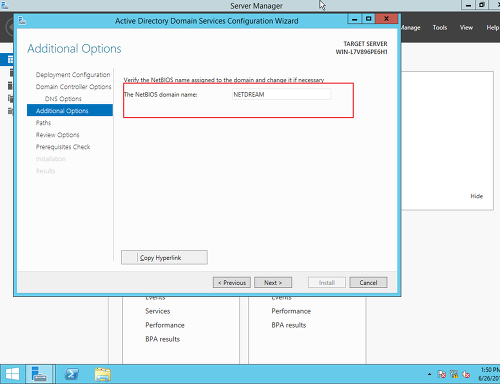Maximize the configuration wizard window

click(368, 19)
